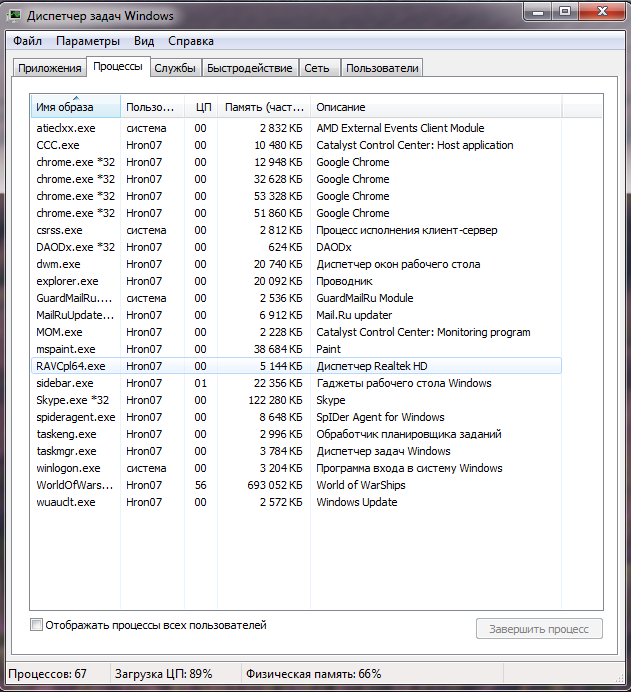Click the window resize grip corner
631x692 pixels.
(620, 678)
